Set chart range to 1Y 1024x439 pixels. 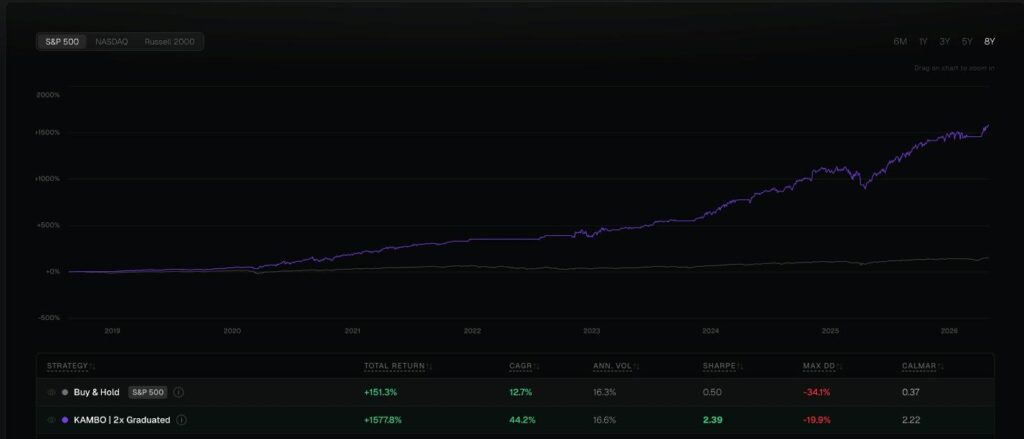[x=923, y=42]
